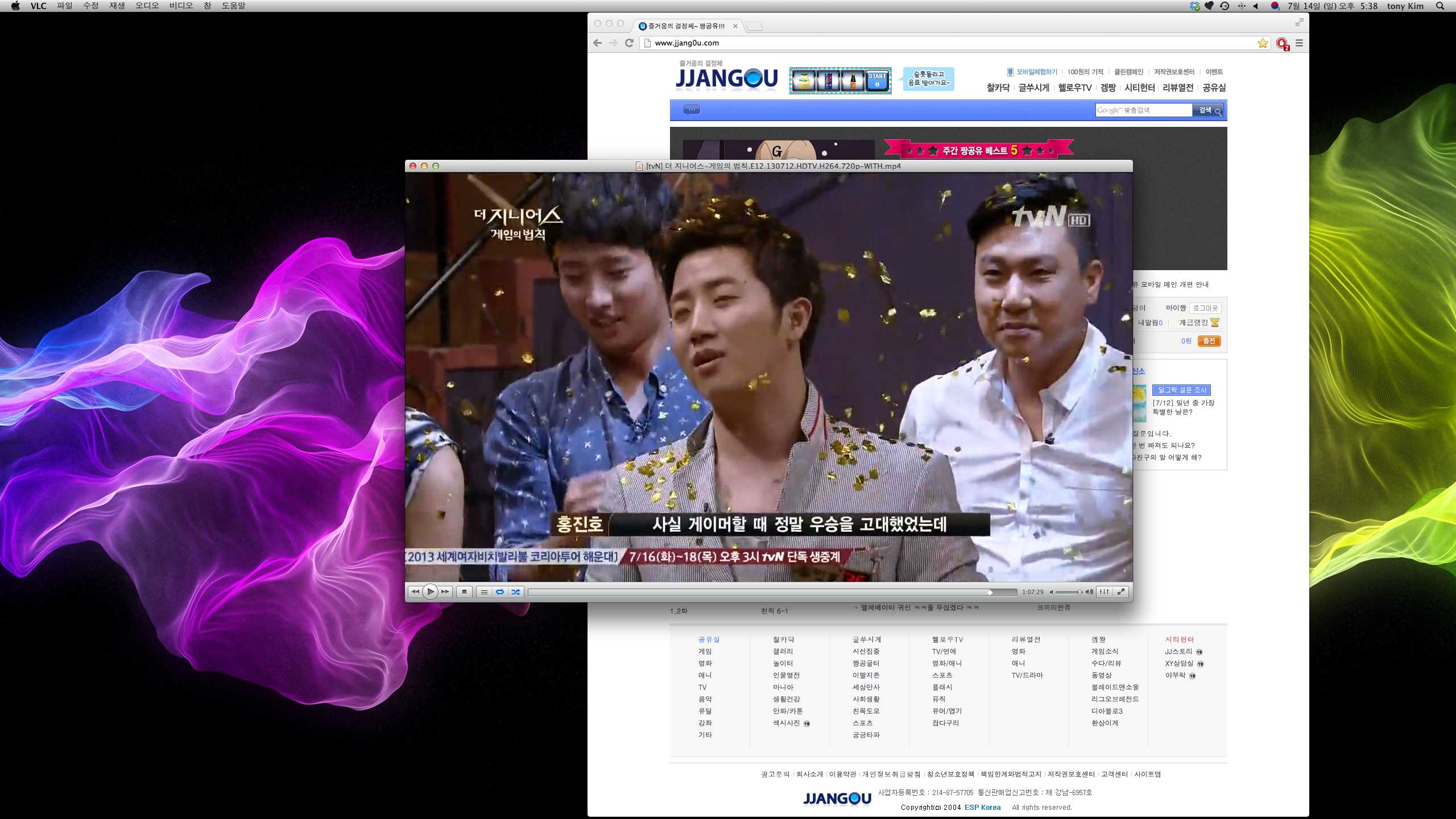This screenshot has width=1456, height=819.
Task: Click the system volume icon in the menu bar
Action: 1256,6
